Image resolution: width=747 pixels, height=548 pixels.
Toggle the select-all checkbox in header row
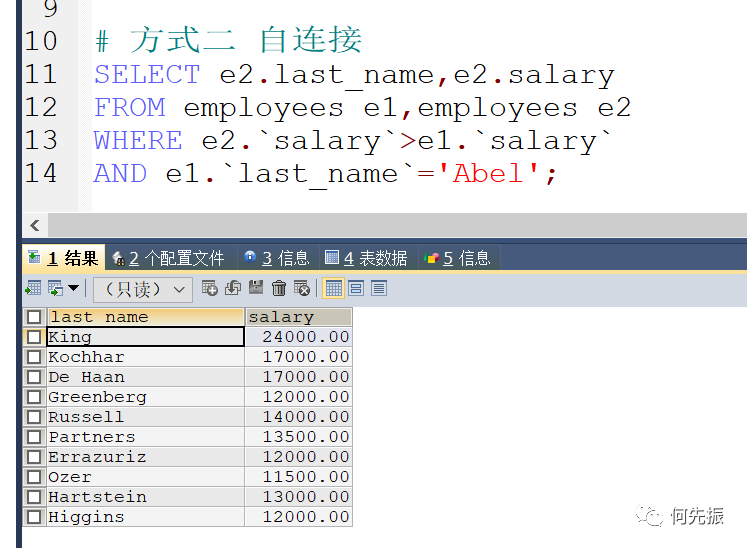pyautogui.click(x=34, y=317)
